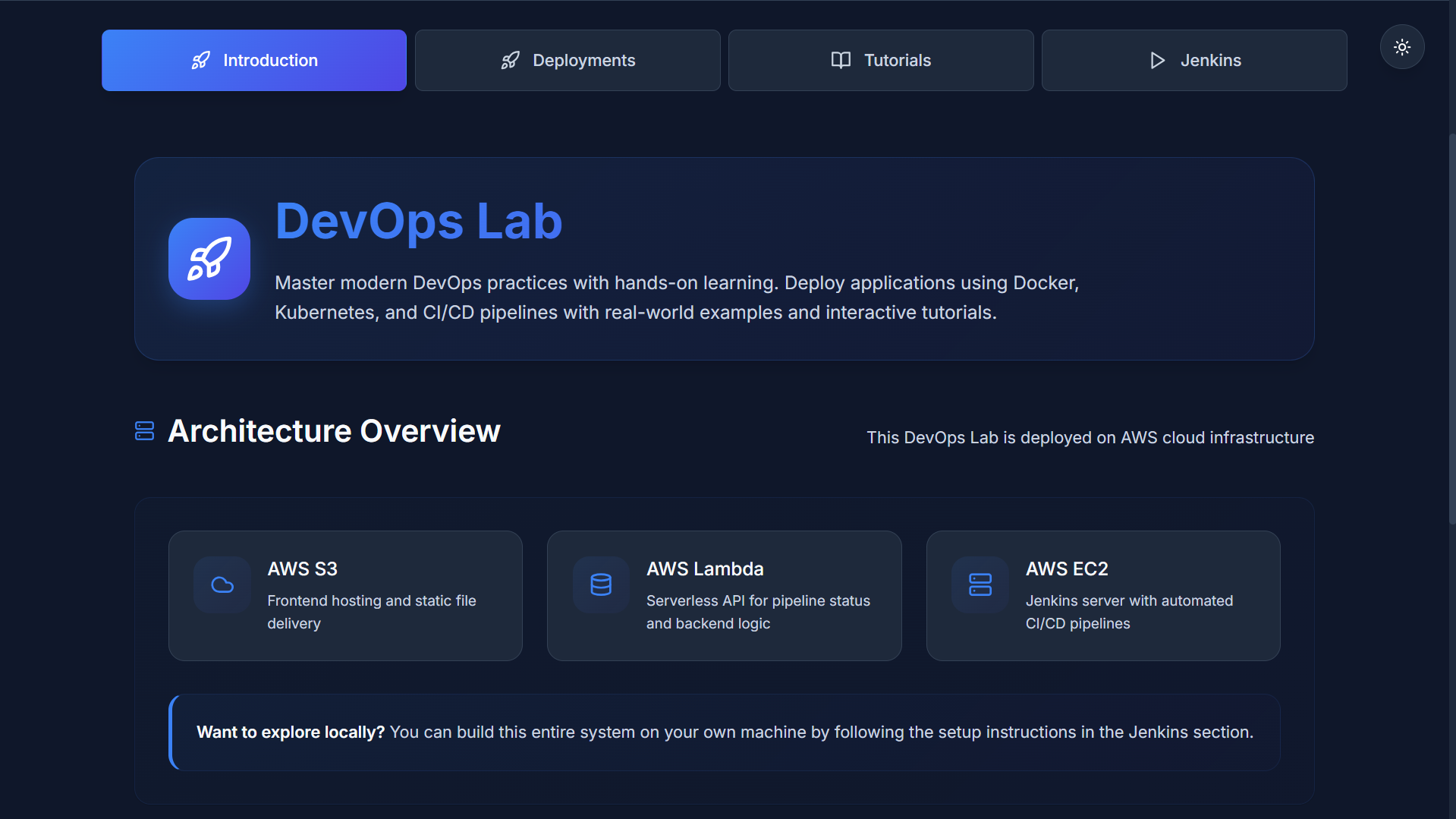This screenshot has width=1456, height=819.
Task: Click the database icon in AWS Lambda card
Action: click(x=601, y=585)
